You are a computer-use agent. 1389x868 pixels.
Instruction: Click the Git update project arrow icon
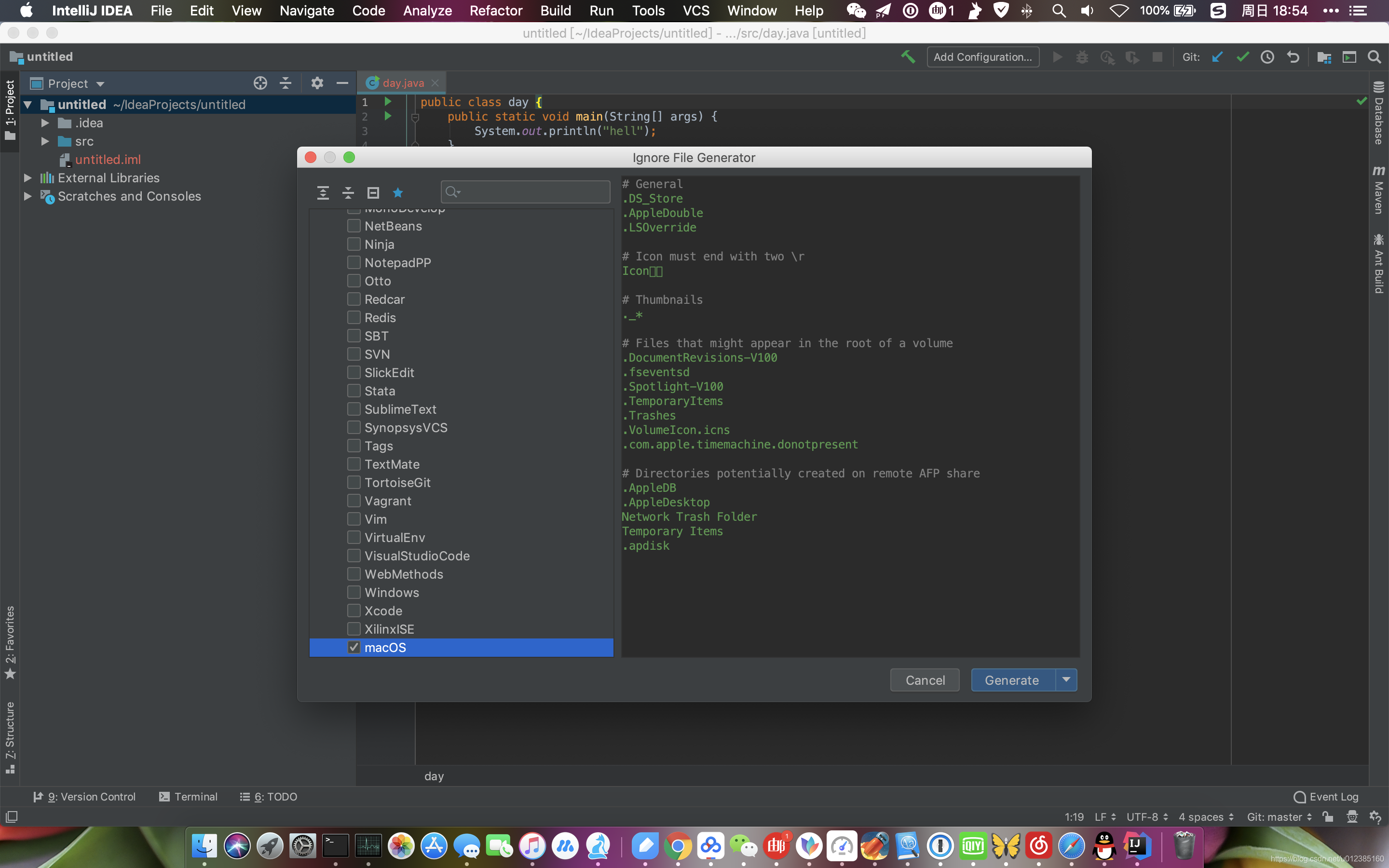[x=1217, y=57]
